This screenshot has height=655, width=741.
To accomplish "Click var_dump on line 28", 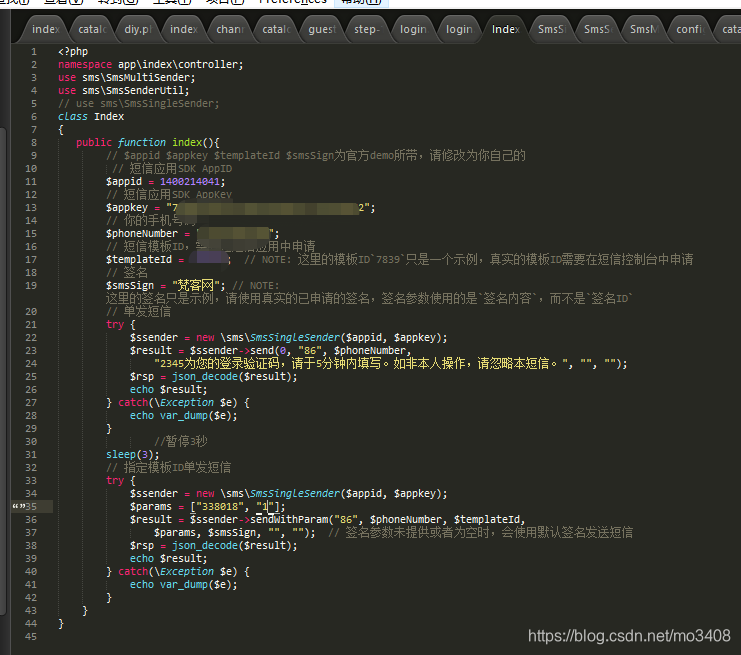I will point(184,415).
